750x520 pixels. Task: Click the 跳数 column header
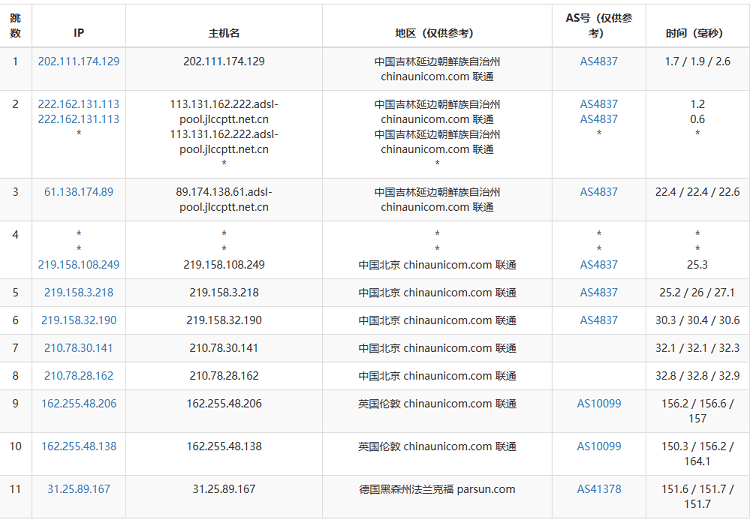(x=15, y=25)
